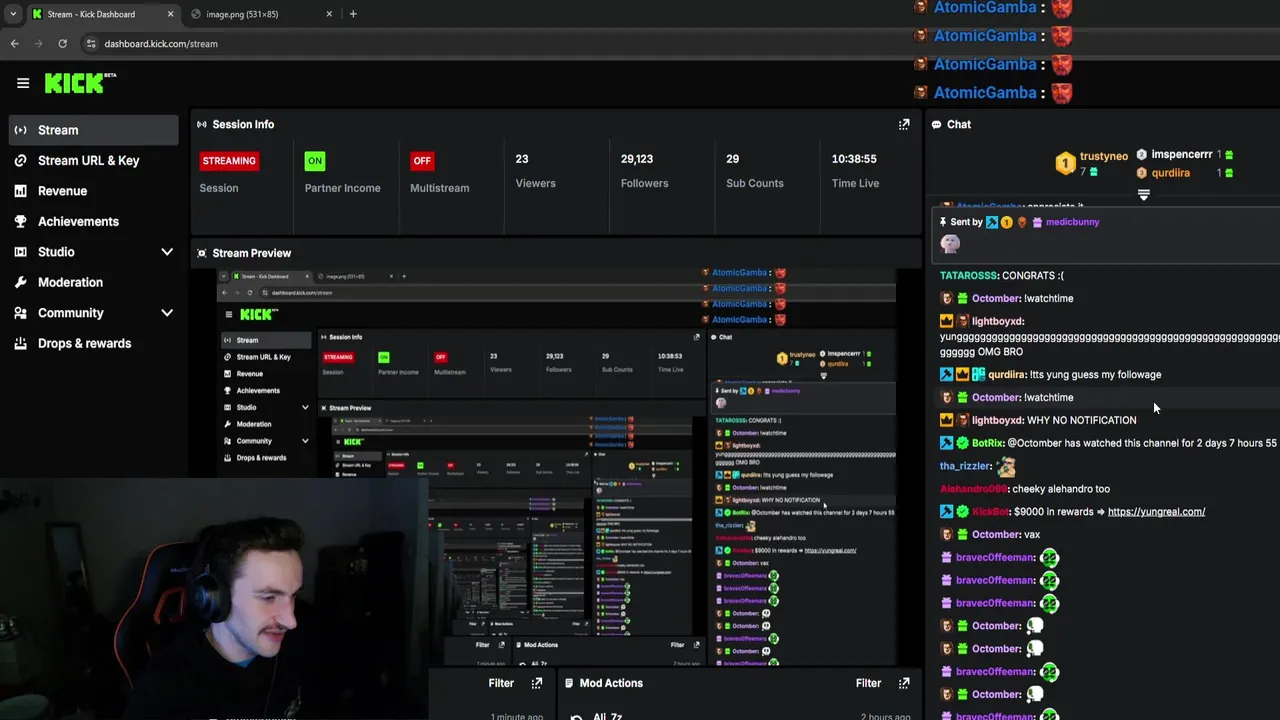
Task: Toggle the Partner Income ON badge
Action: click(x=315, y=161)
